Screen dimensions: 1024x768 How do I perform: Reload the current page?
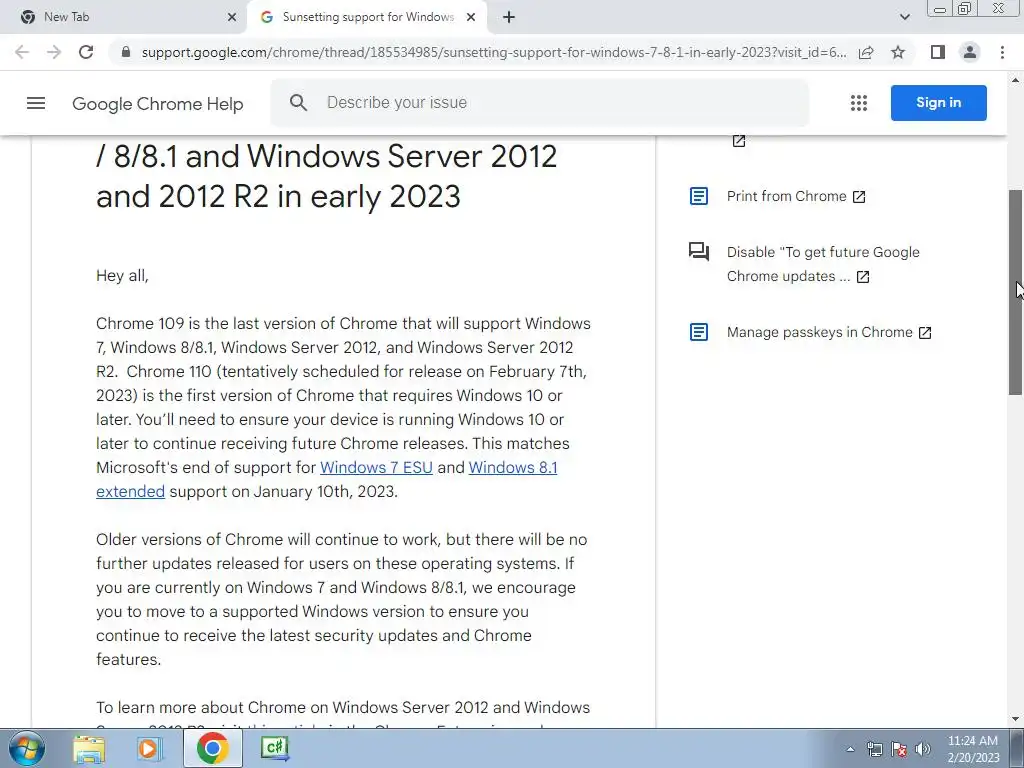pyautogui.click(x=86, y=52)
